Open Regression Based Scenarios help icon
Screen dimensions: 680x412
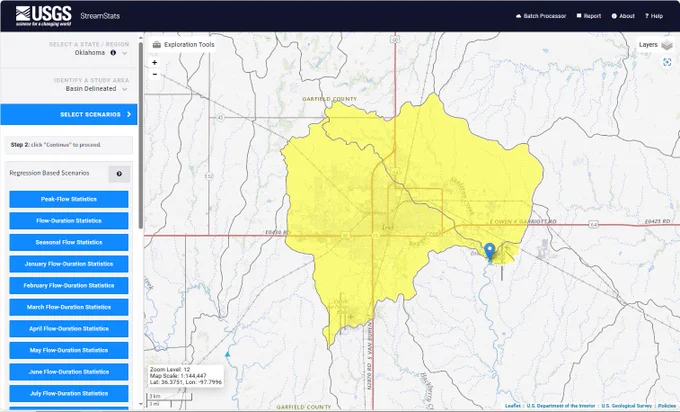tap(119, 174)
